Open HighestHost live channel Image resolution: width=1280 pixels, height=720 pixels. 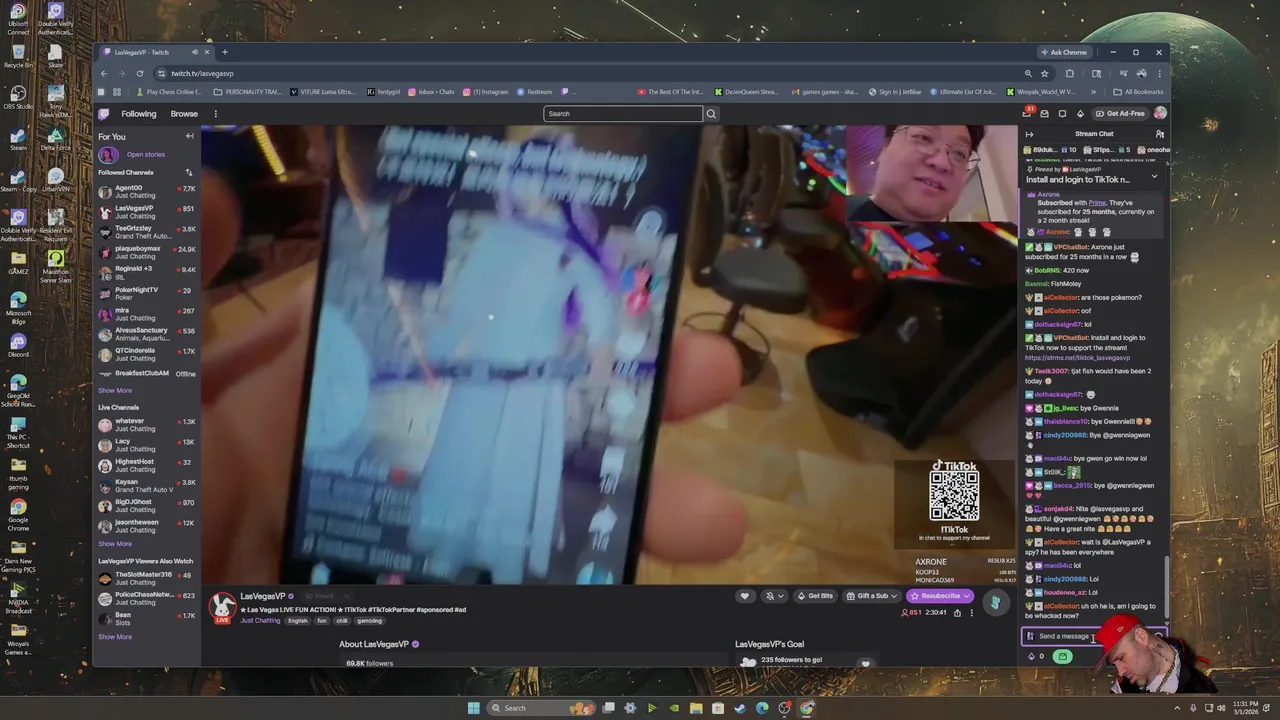click(146, 465)
